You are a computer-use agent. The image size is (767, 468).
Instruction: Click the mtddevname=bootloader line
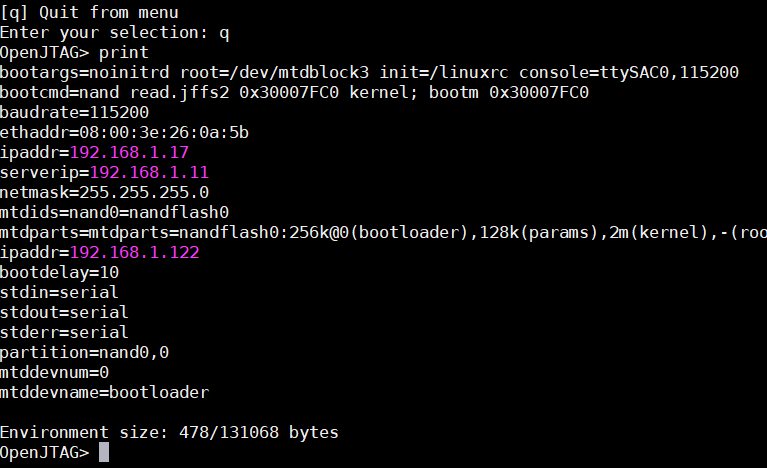(104, 392)
